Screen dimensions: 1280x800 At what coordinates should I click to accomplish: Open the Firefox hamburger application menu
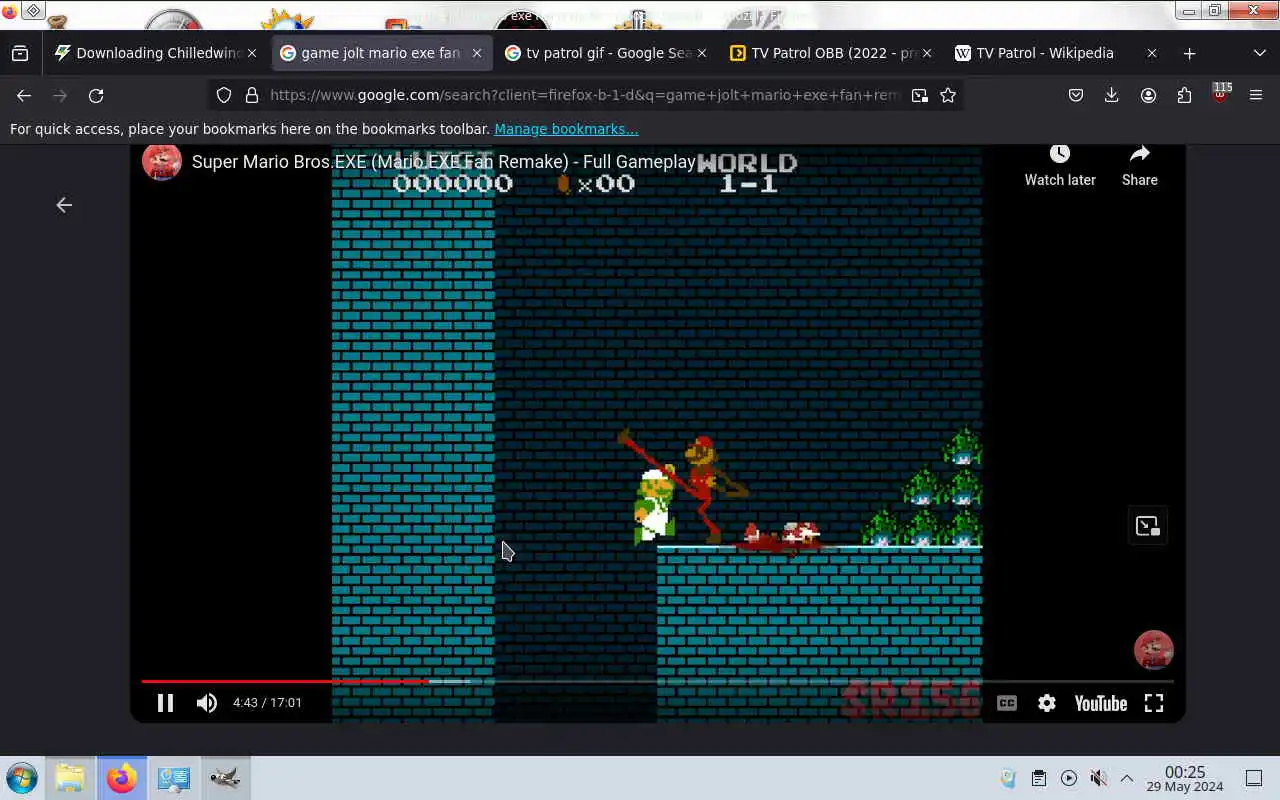coord(1256,95)
